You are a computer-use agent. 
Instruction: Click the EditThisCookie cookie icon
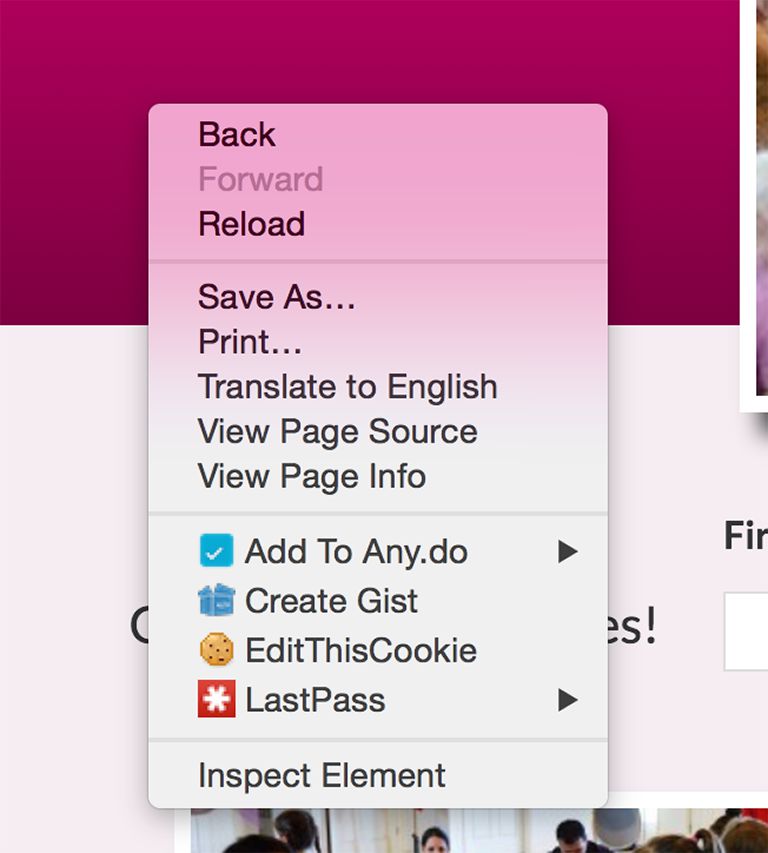click(216, 650)
